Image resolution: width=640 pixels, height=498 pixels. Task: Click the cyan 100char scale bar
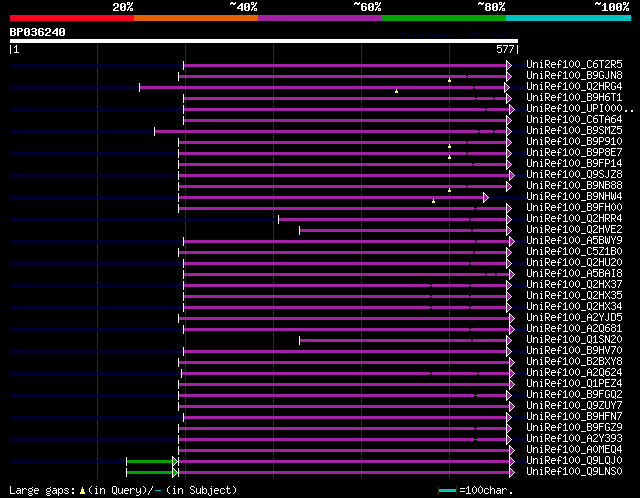coord(447,490)
